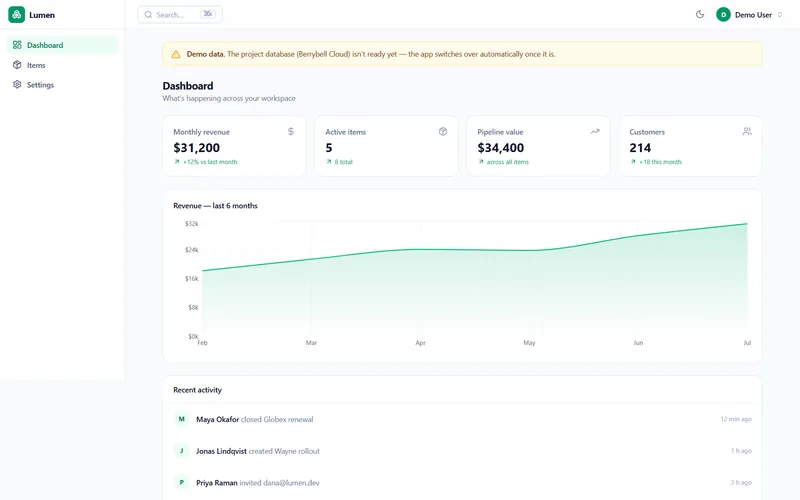This screenshot has height=500, width=800.
Task: Click the dollar icon on Monthly revenue card
Action: (291, 132)
